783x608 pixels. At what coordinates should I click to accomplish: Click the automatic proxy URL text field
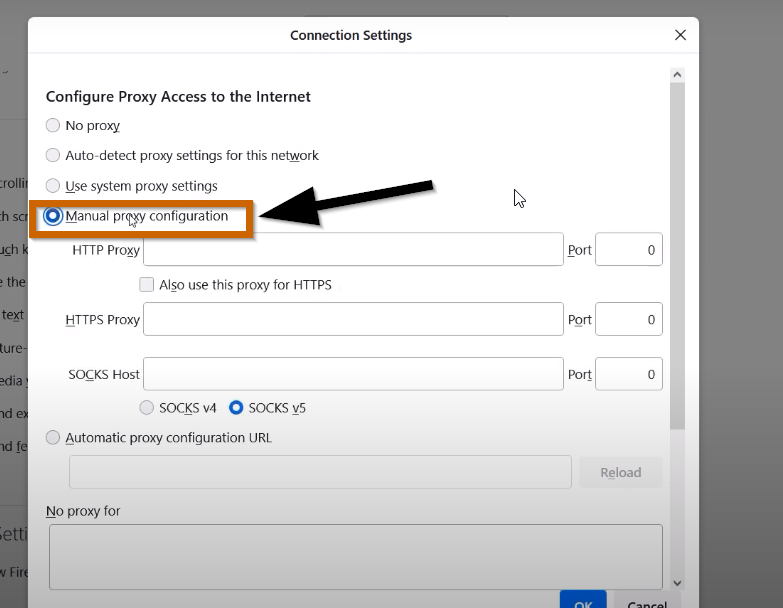coord(320,472)
